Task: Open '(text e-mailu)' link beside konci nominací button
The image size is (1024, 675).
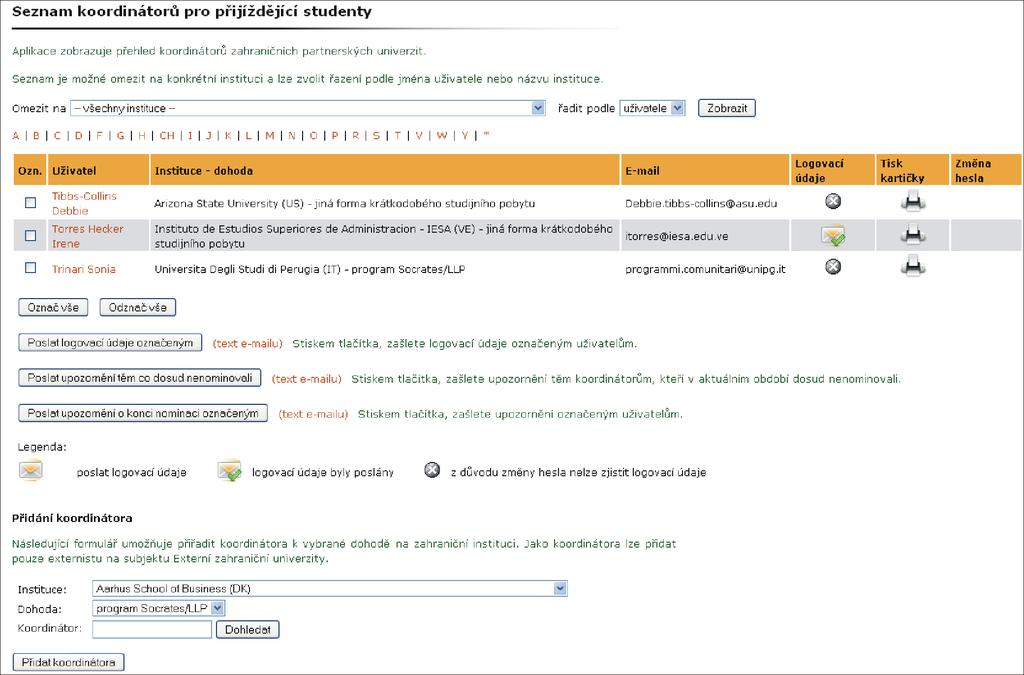Action: 313,414
